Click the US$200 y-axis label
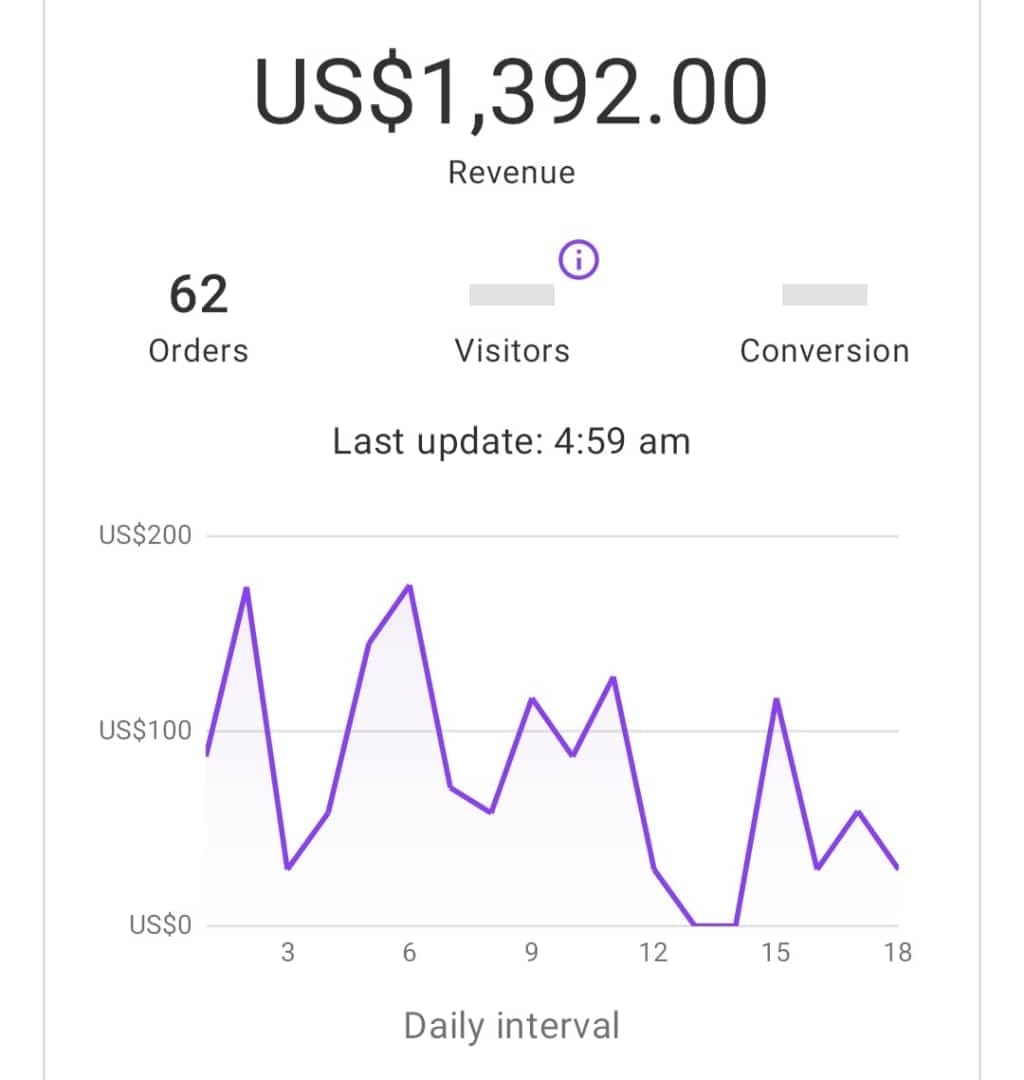Screen dimensions: 1024x1080 click(x=145, y=535)
